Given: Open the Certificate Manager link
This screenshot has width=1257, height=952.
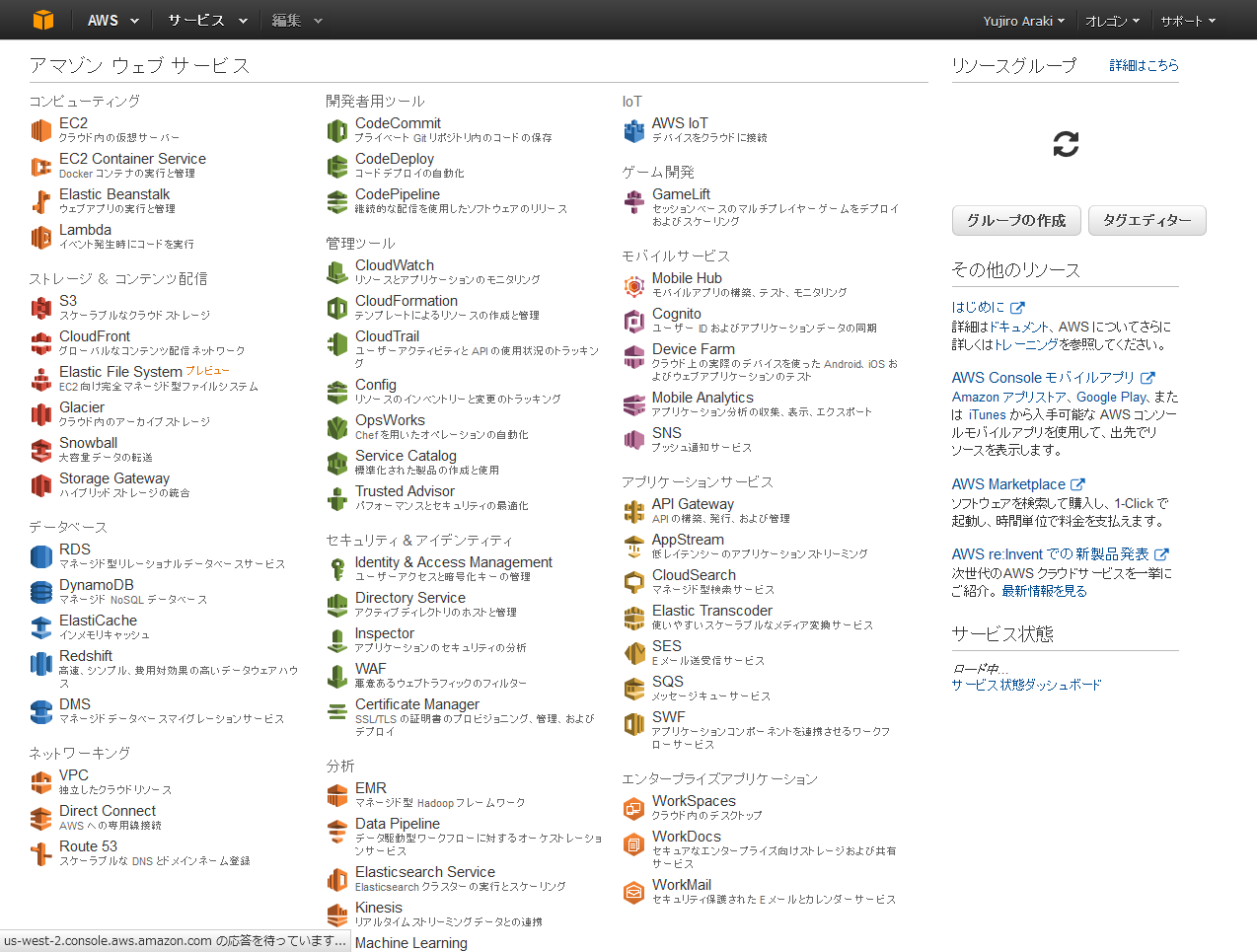Looking at the screenshot, I should point(417,704).
